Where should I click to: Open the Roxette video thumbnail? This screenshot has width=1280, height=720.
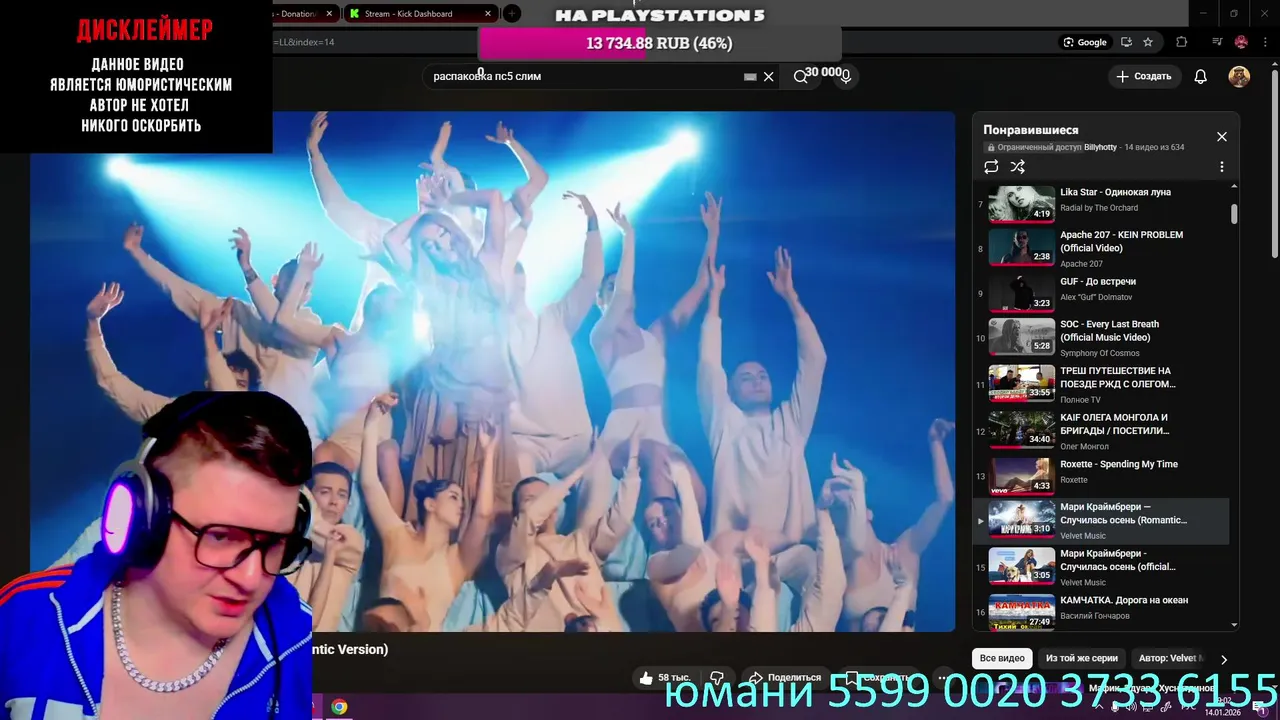(1022, 476)
